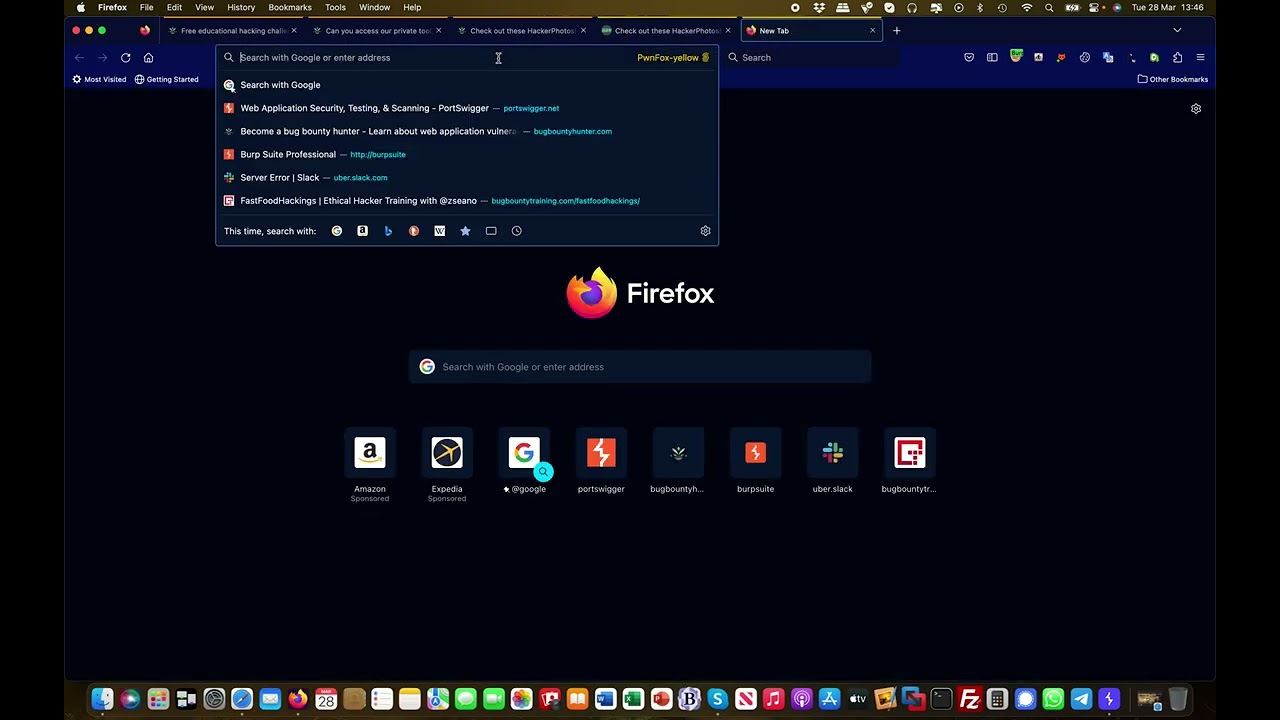Open WhatsApp from the Dock

pyautogui.click(x=1053, y=699)
